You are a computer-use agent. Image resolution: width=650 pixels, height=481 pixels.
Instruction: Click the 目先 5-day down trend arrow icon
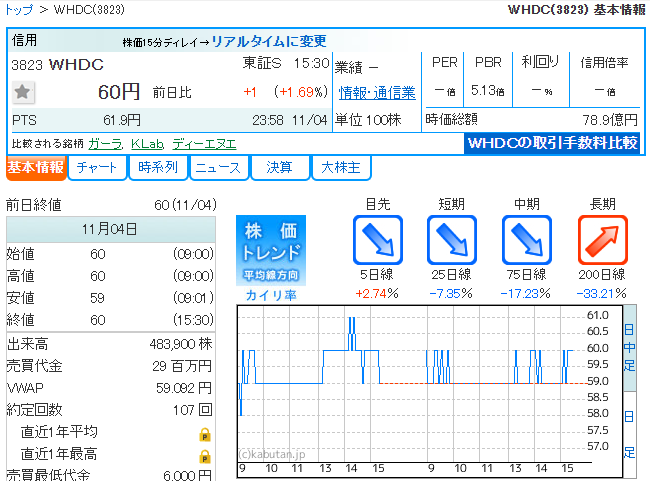(378, 240)
